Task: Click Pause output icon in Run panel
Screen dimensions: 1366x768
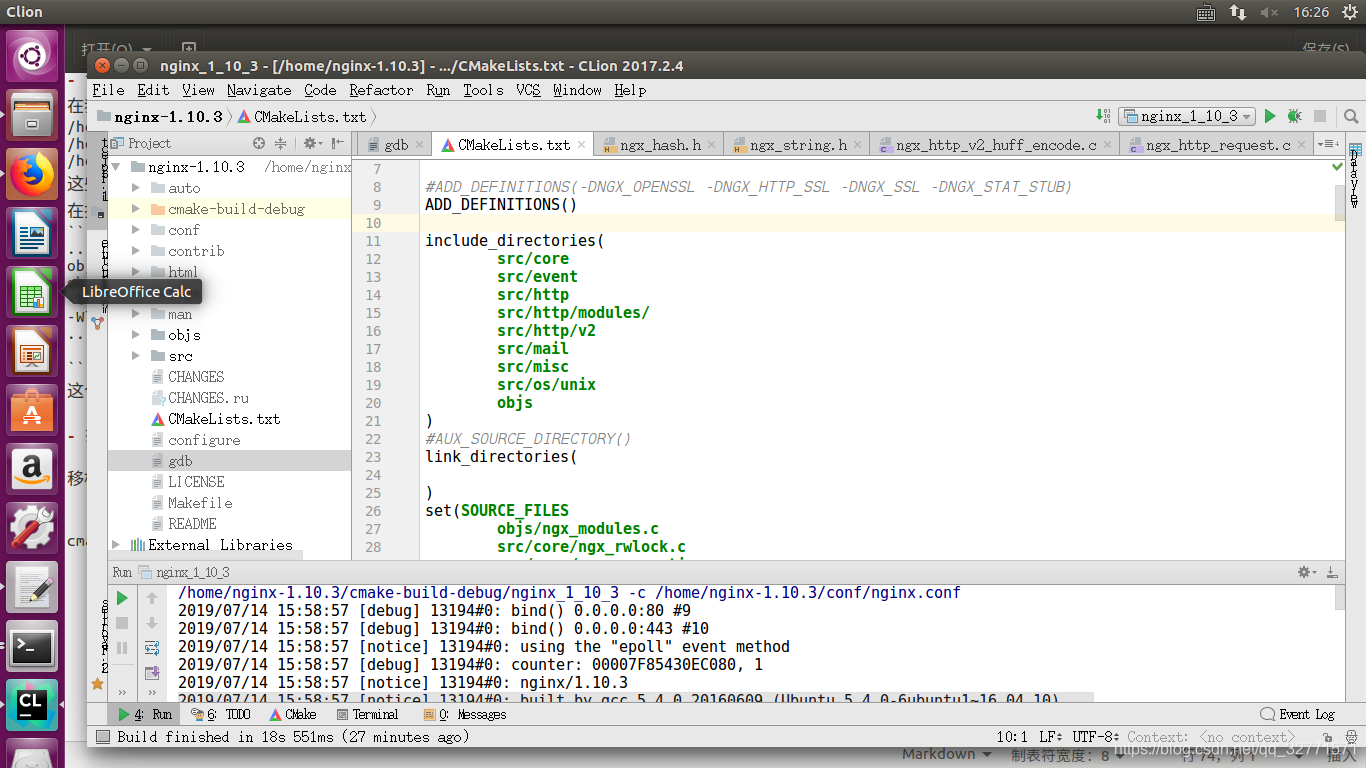Action: click(122, 648)
